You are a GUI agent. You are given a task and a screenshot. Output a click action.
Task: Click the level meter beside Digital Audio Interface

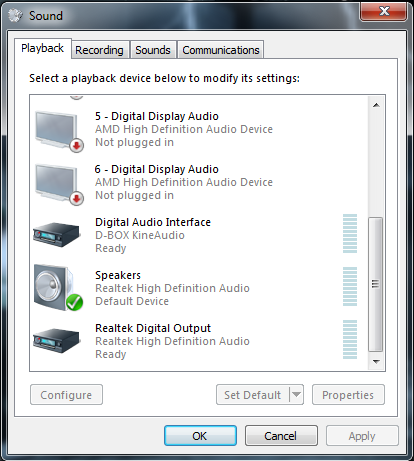click(x=350, y=234)
